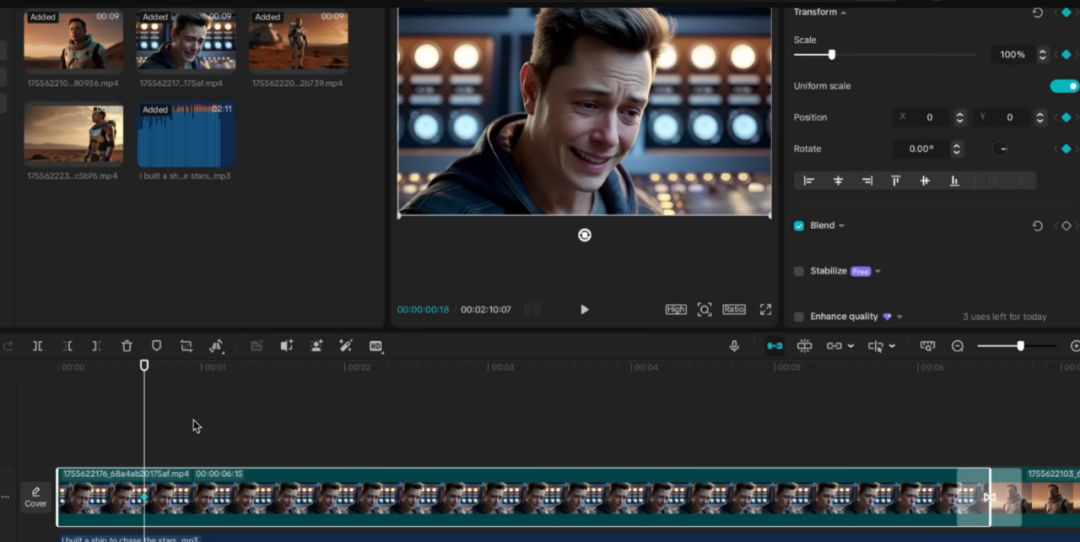Click the Cover button on timeline track
This screenshot has height=542, width=1080.
36,497
